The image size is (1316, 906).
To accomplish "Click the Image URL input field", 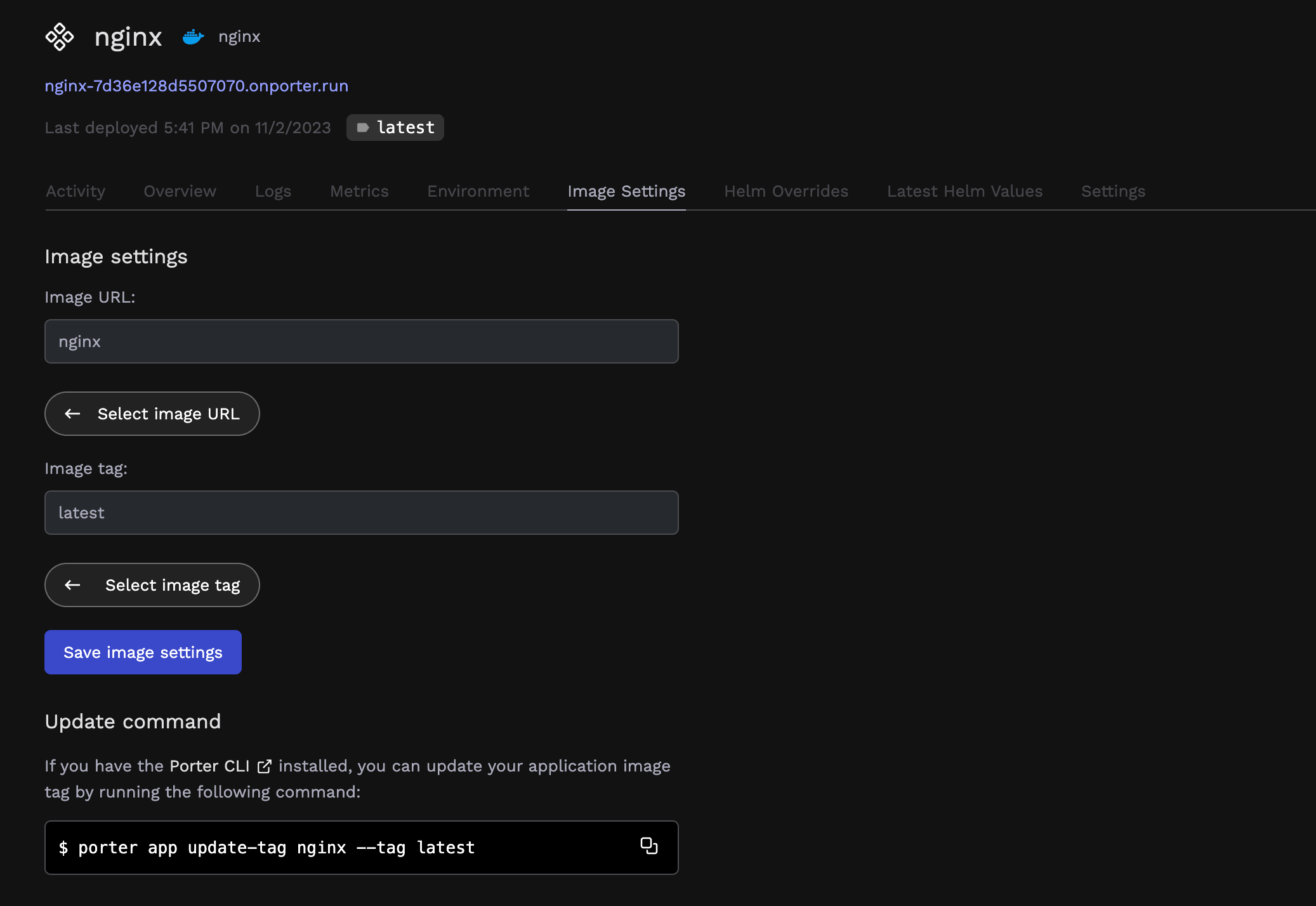I will pos(361,341).
